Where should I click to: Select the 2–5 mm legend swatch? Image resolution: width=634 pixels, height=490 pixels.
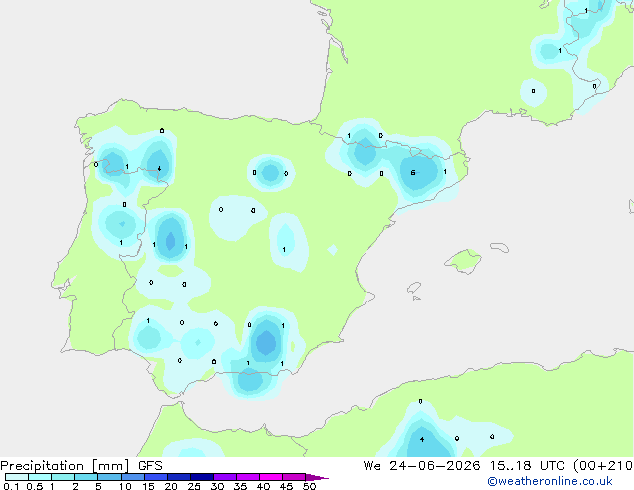tap(86, 477)
